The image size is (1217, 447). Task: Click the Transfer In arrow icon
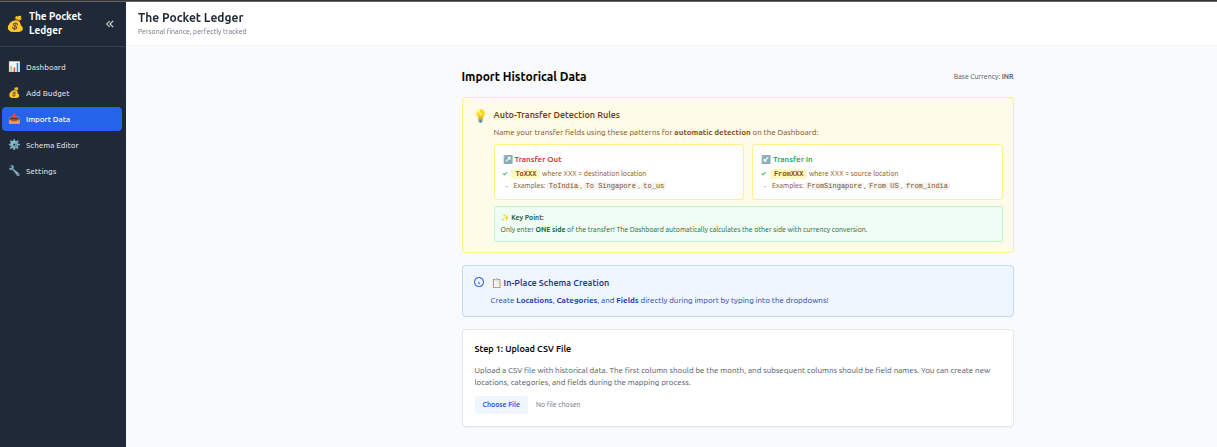[766, 159]
